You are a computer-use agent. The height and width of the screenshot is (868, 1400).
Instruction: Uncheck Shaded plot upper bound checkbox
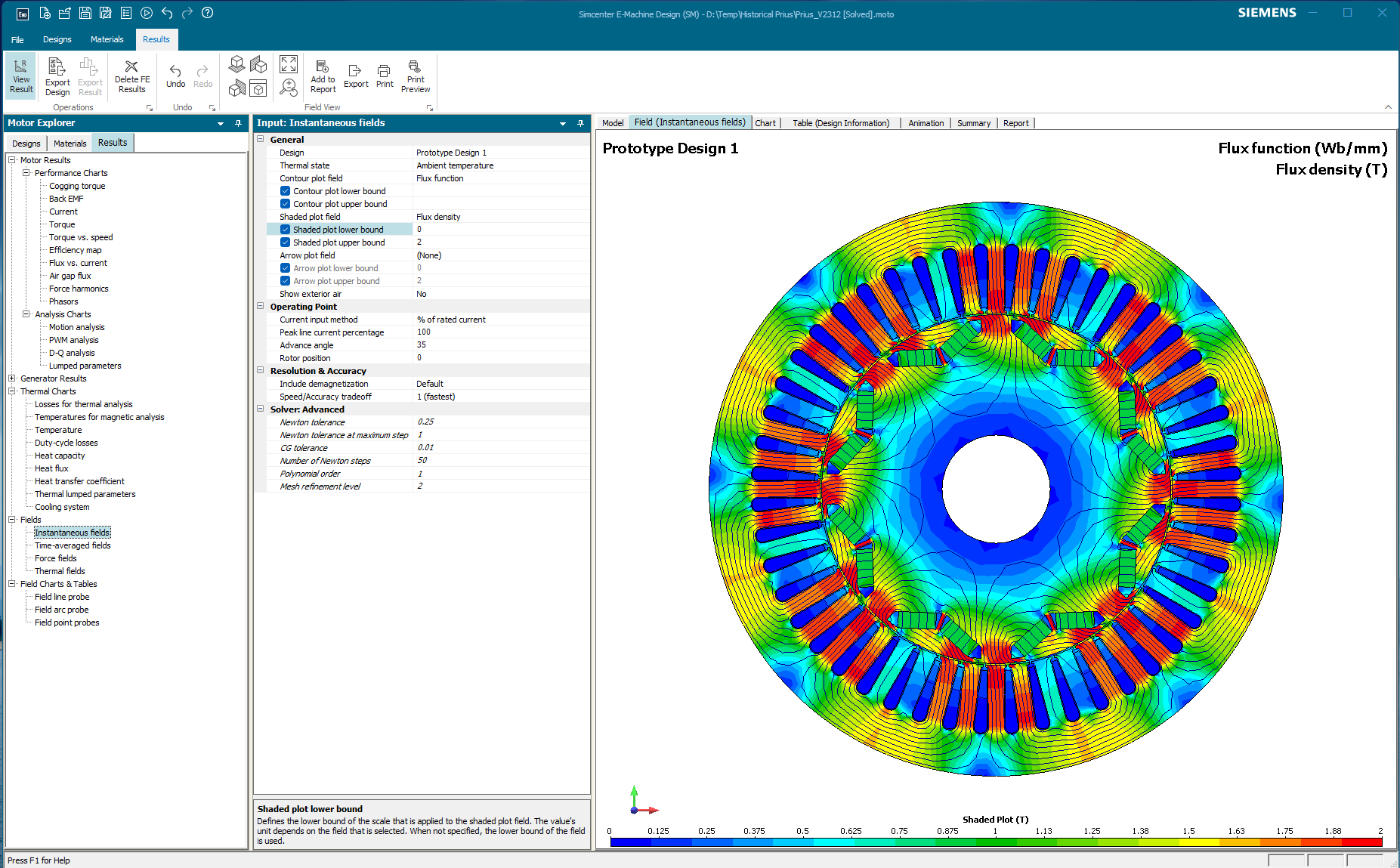point(285,242)
